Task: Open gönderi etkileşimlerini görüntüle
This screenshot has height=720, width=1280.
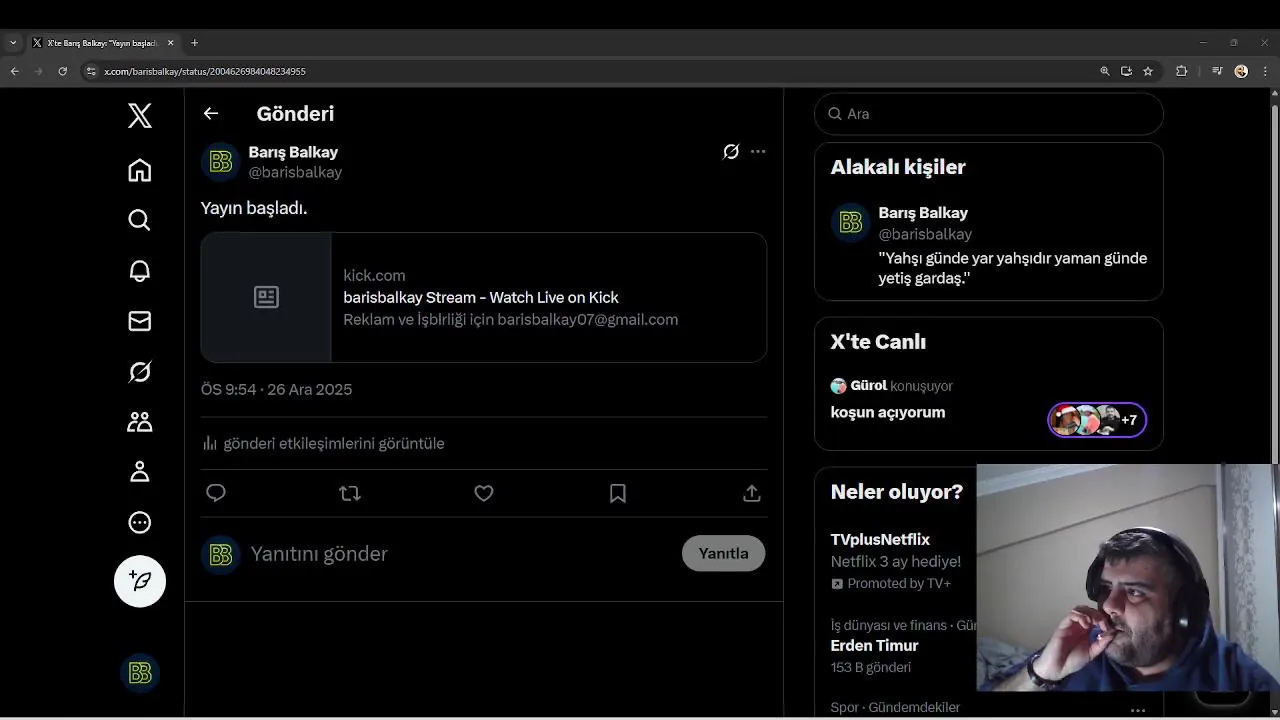Action: click(323, 443)
